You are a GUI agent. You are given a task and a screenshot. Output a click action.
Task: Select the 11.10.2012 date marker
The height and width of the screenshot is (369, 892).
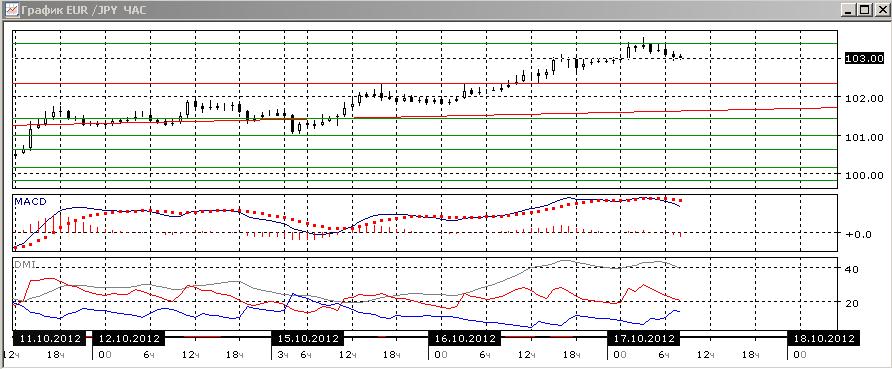coord(49,338)
